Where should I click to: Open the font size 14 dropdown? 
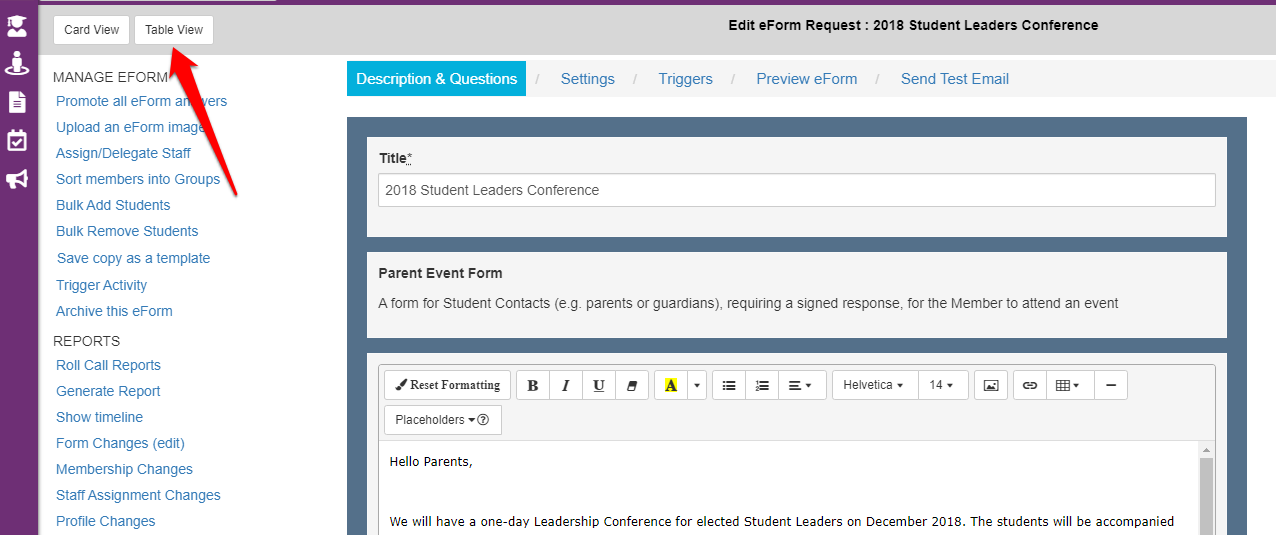(x=941, y=385)
